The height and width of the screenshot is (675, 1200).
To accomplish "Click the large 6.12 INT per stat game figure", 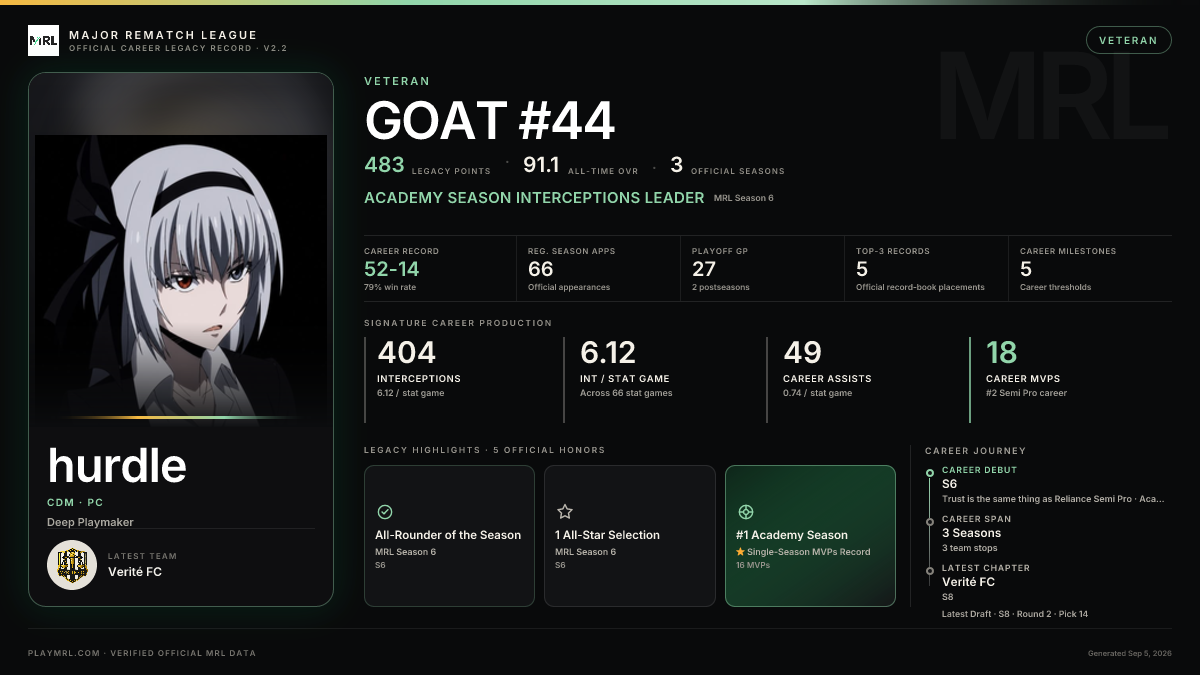I will pos(608,353).
